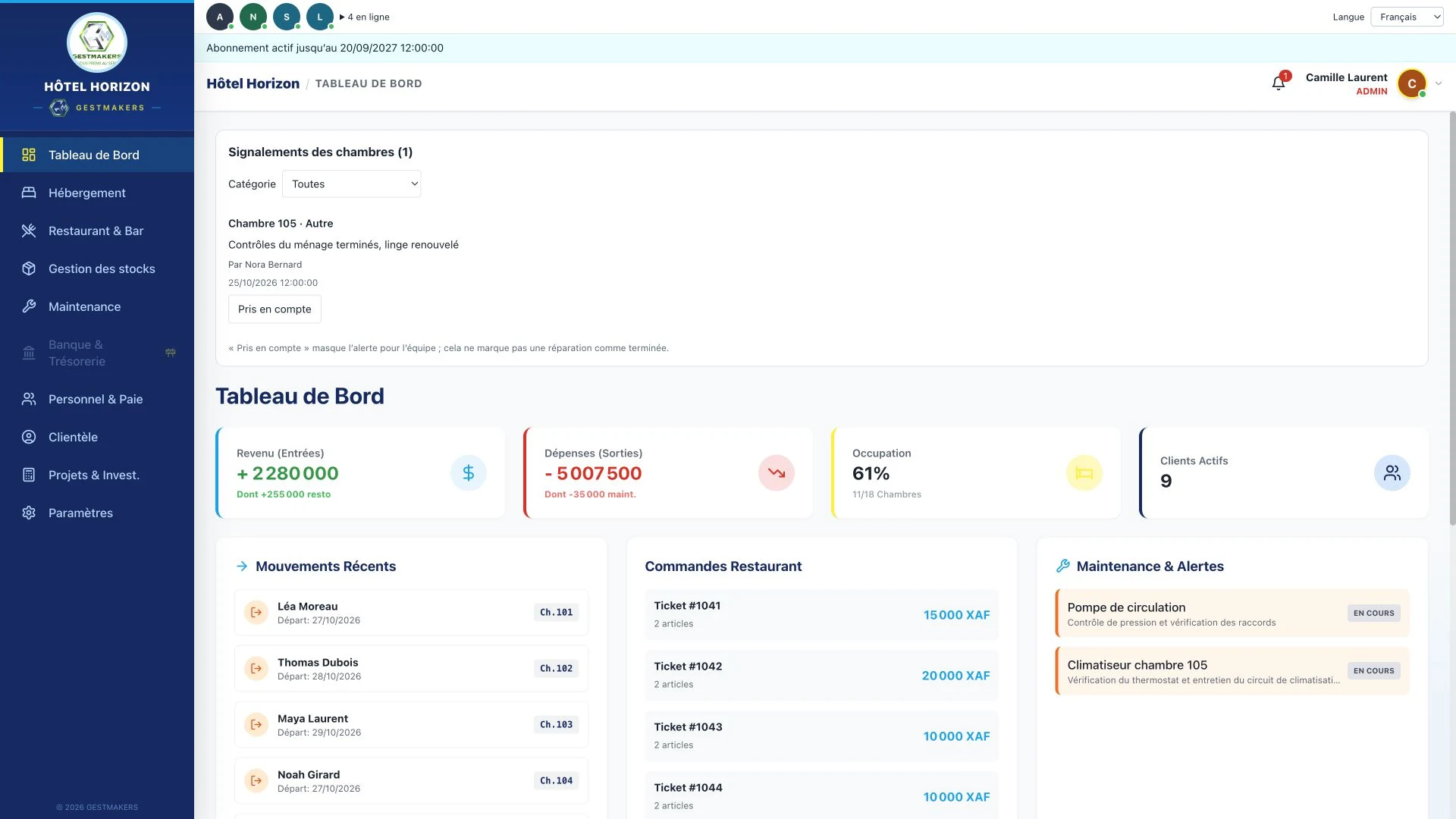Expand the 4 en ligne users list

(365, 17)
